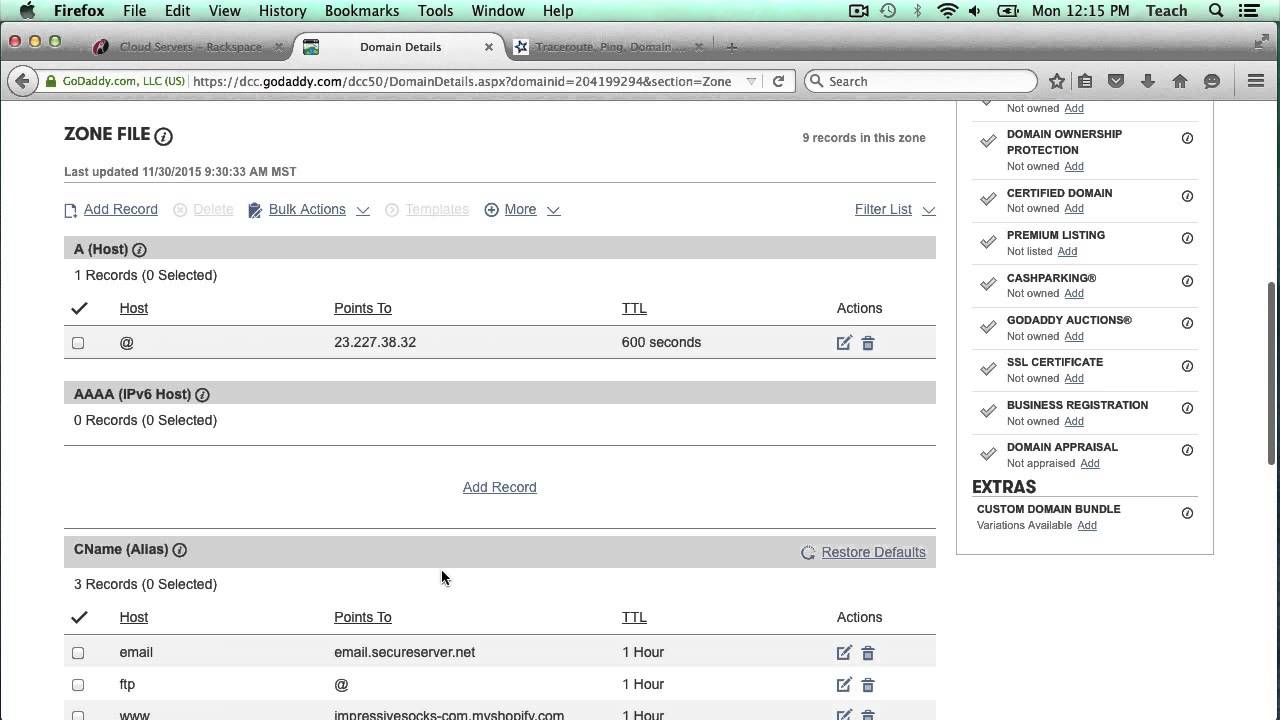Add Domain Appraisal link

(x=1090, y=464)
